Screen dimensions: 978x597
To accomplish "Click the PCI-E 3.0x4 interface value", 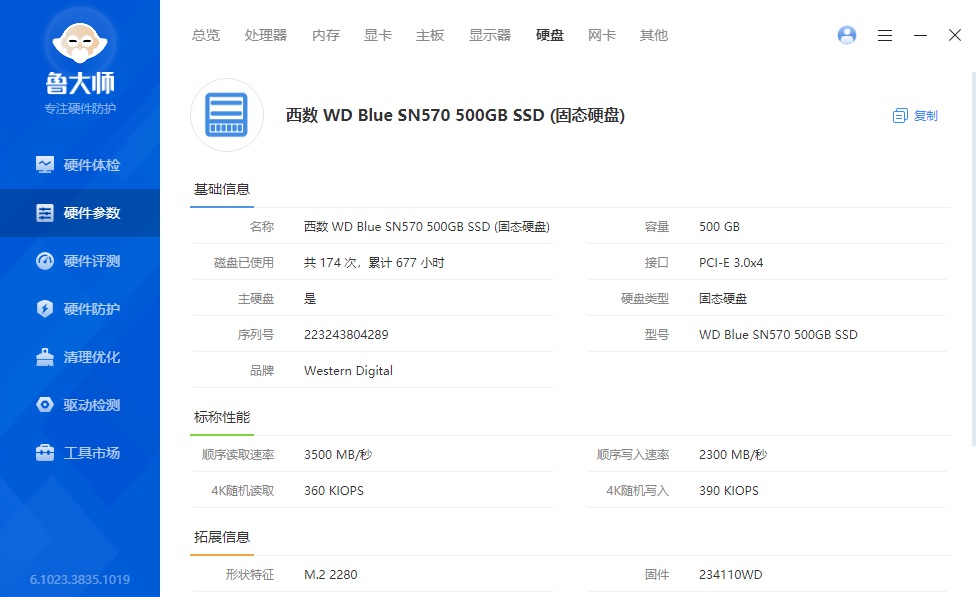I will [731, 263].
